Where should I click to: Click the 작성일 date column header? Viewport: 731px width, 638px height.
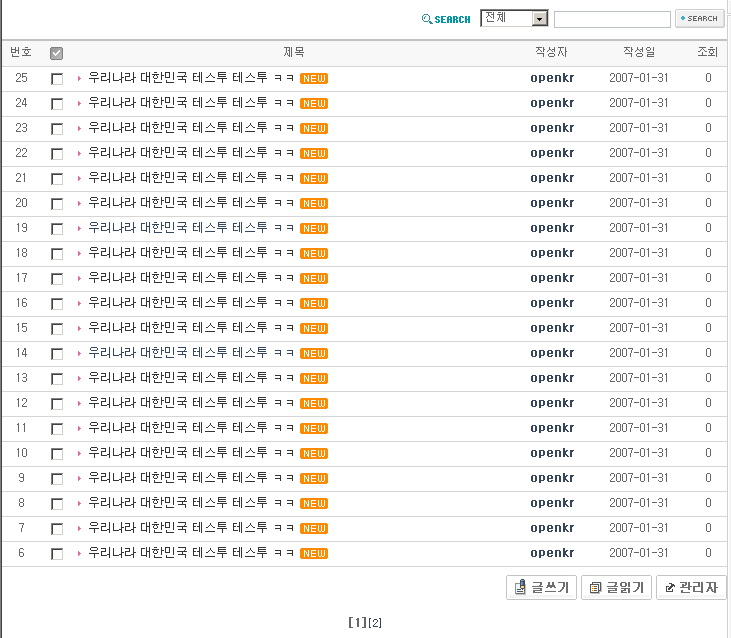tap(639, 52)
